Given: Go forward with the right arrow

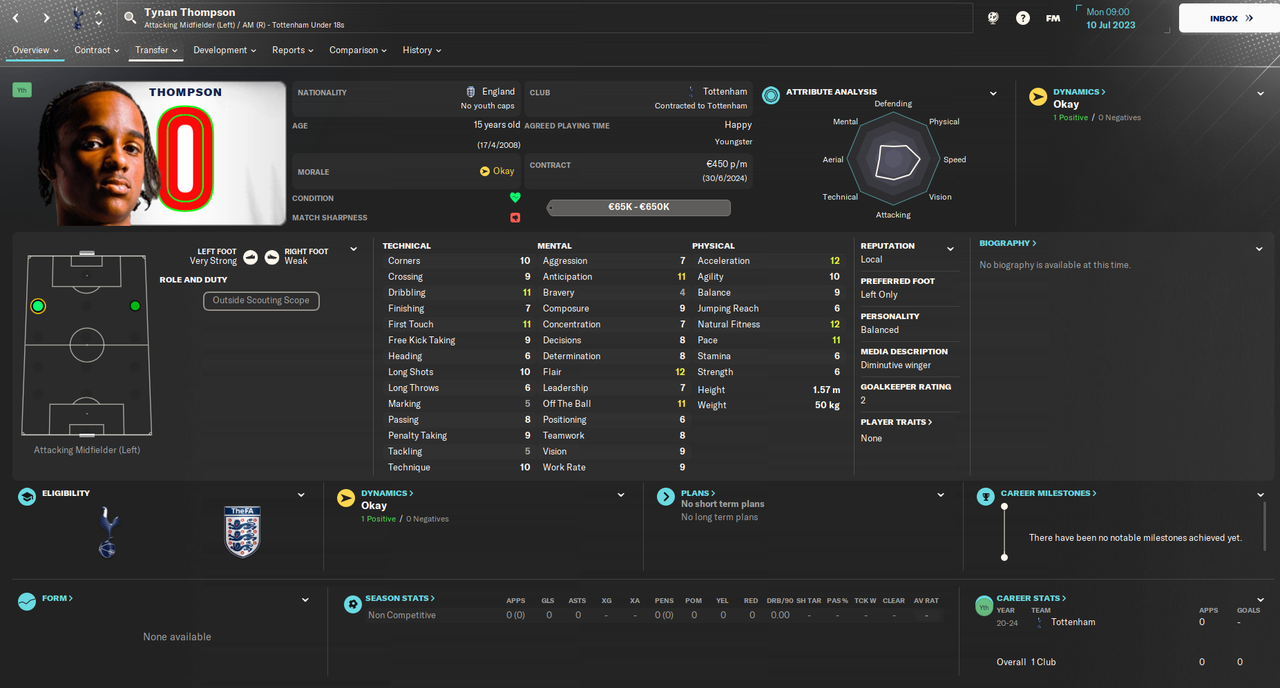Looking at the screenshot, I should point(46,18).
